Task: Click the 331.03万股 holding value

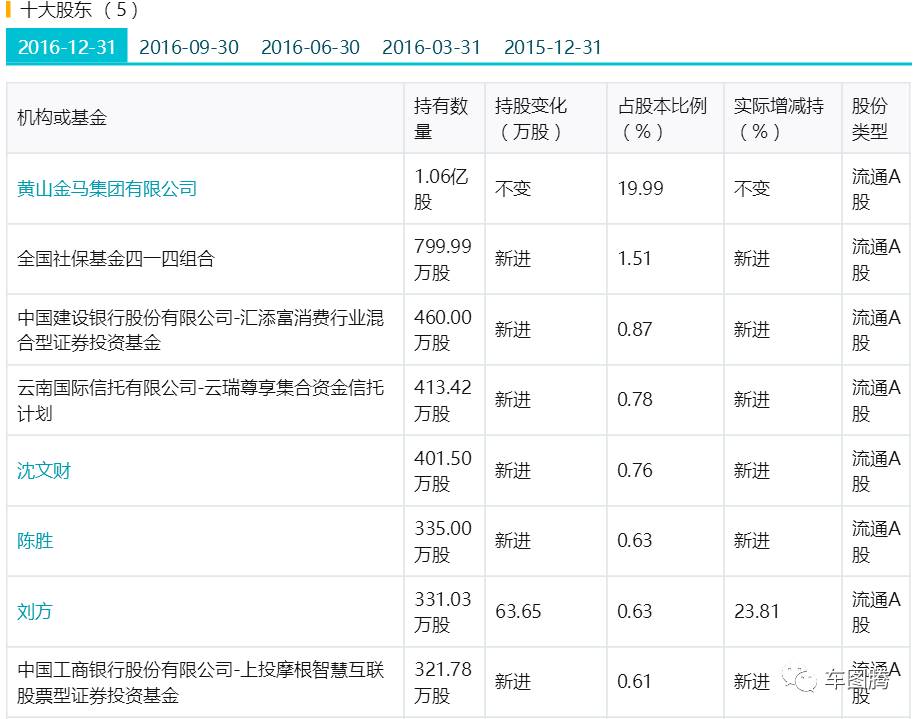Action: 443,611
